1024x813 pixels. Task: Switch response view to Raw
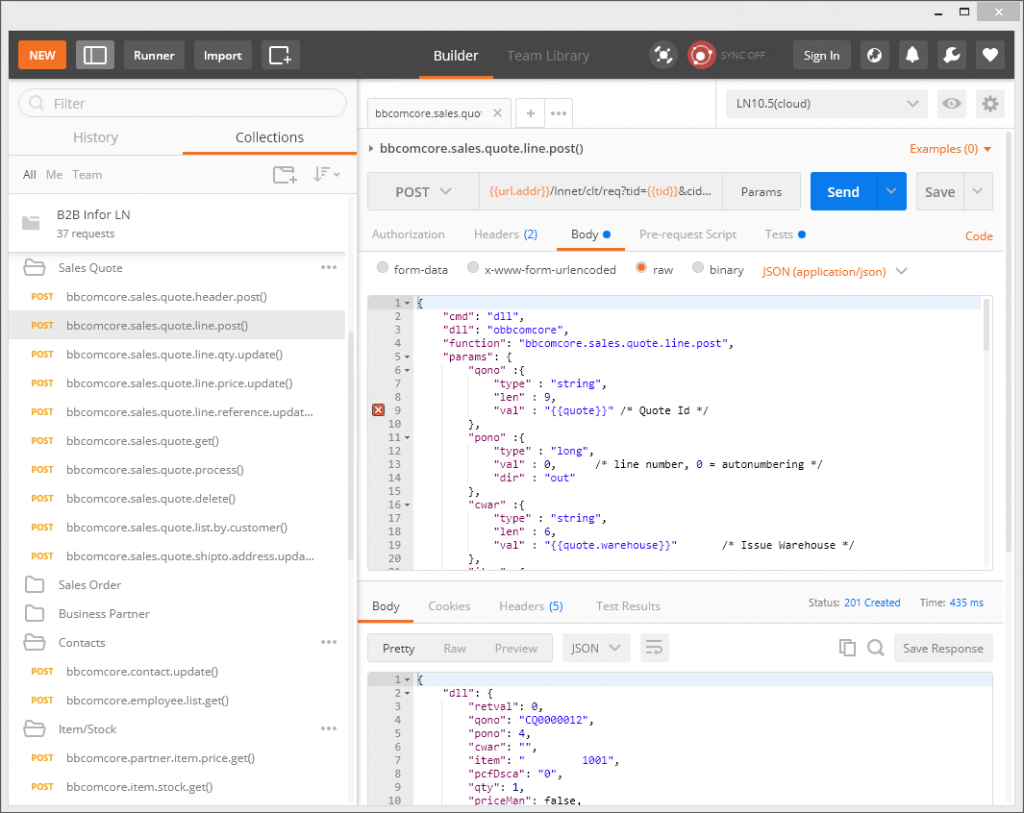coord(455,648)
